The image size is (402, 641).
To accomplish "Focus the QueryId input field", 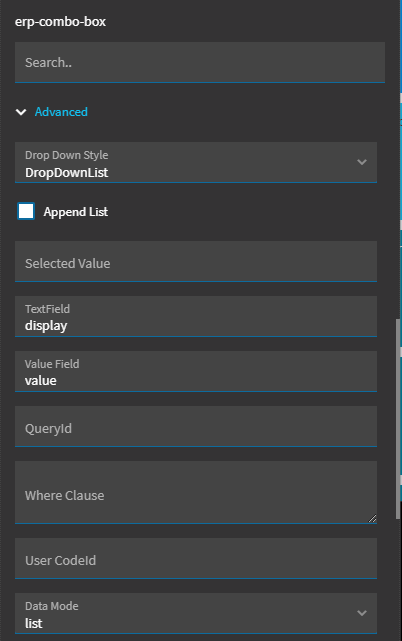I will click(196, 426).
